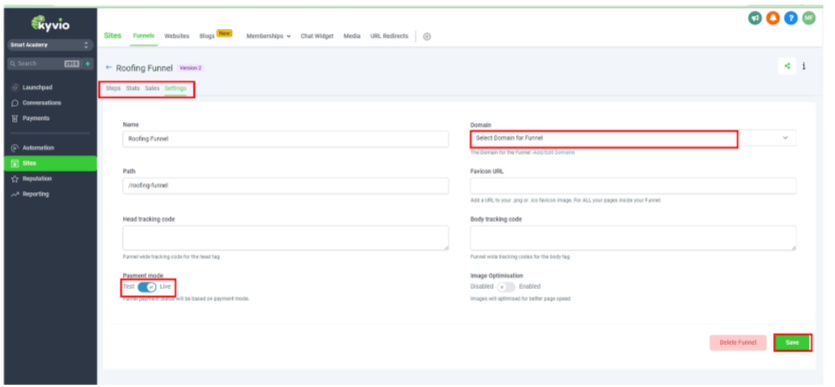Screen dimensions: 835x387
Task: Click the back arrow beside Roofing Funnel
Action: (x=109, y=68)
